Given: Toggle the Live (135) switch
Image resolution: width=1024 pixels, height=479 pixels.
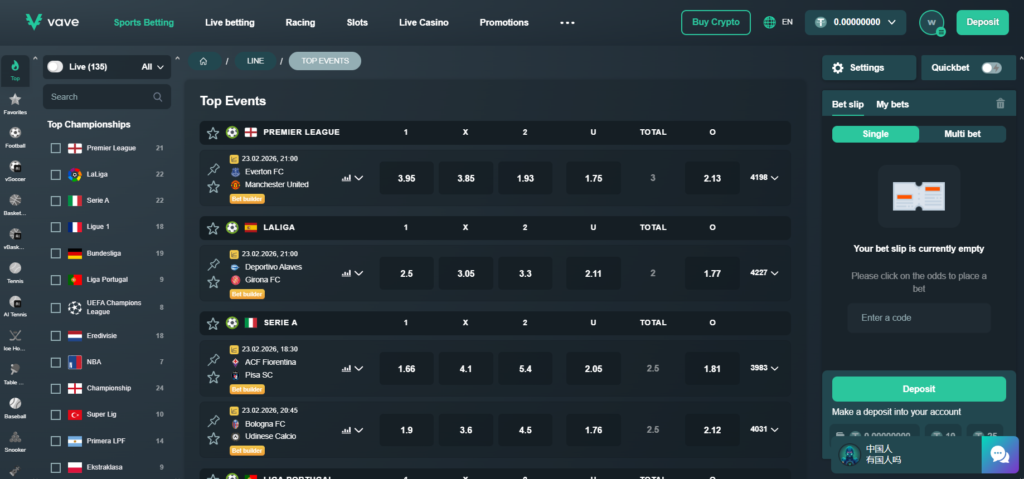Looking at the screenshot, I should coord(55,67).
